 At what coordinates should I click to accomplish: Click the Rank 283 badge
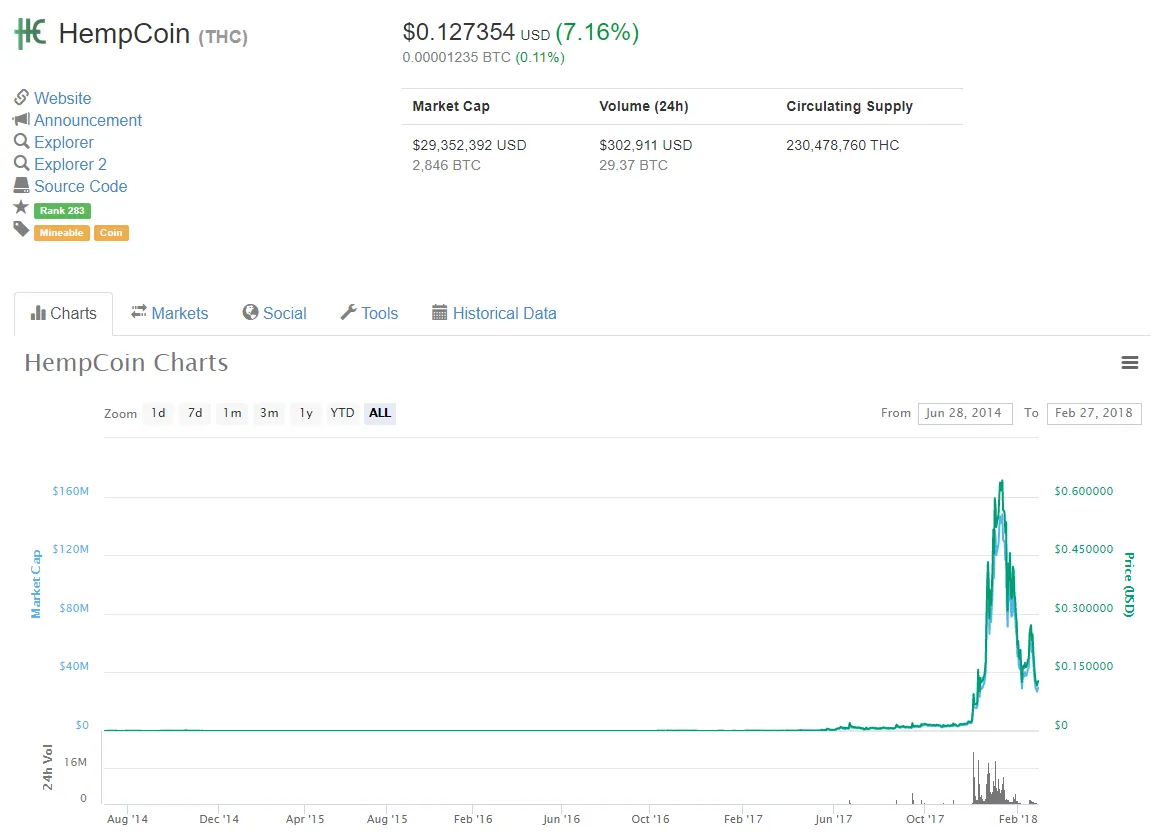point(62,211)
